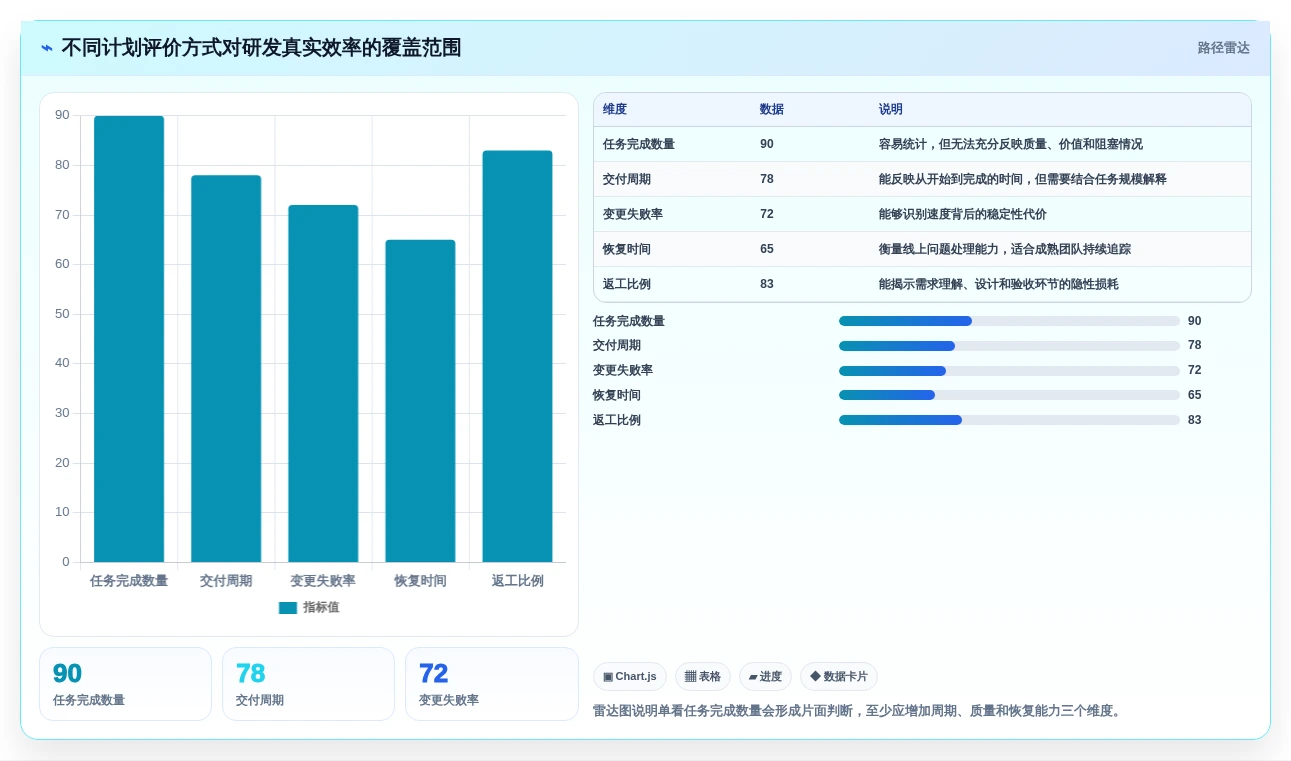Click the 返工比例 bar in chart
Viewport: 1291px width, 761px height.
tap(517, 357)
